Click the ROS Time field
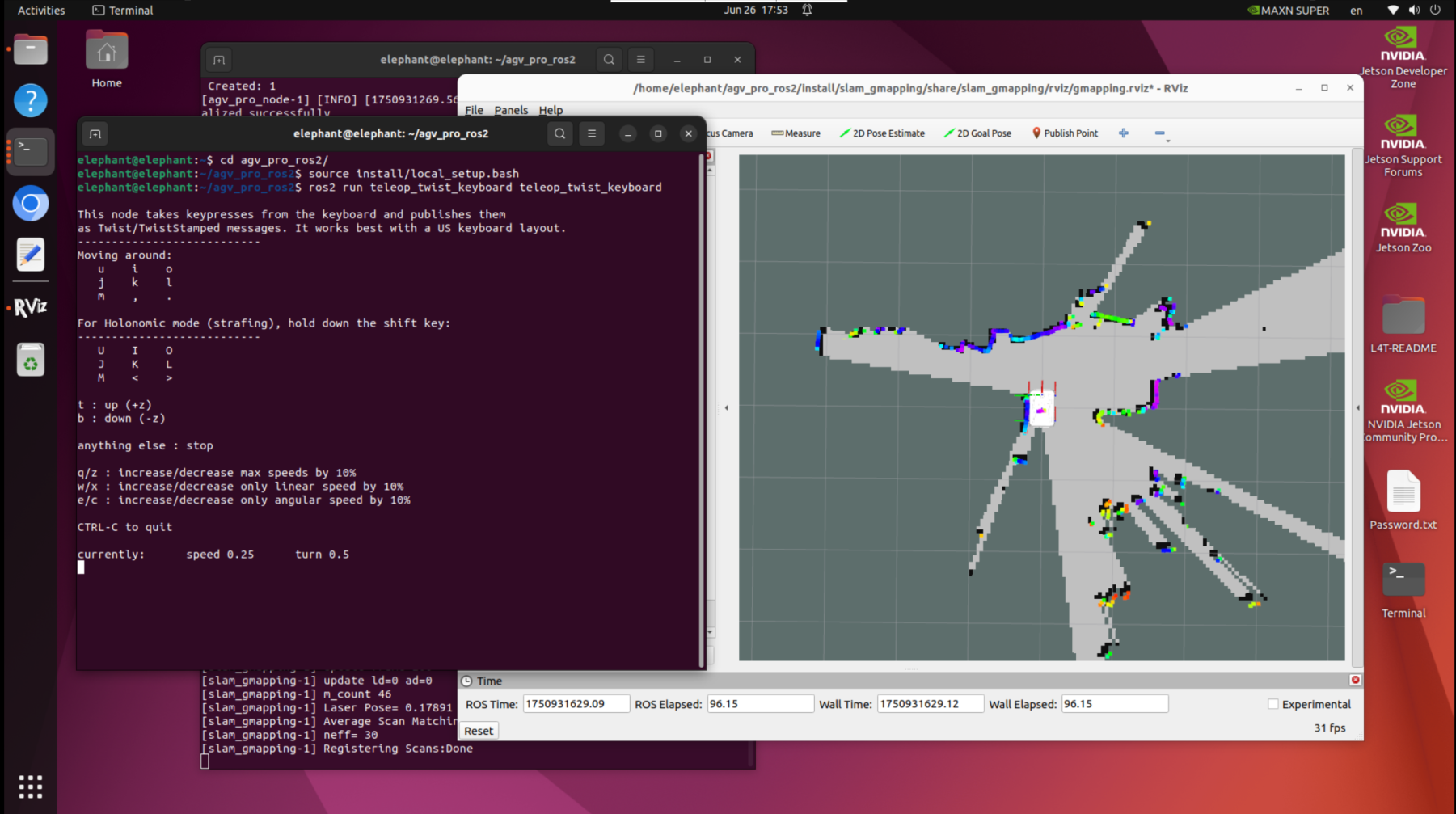1456x814 pixels. 576,704
